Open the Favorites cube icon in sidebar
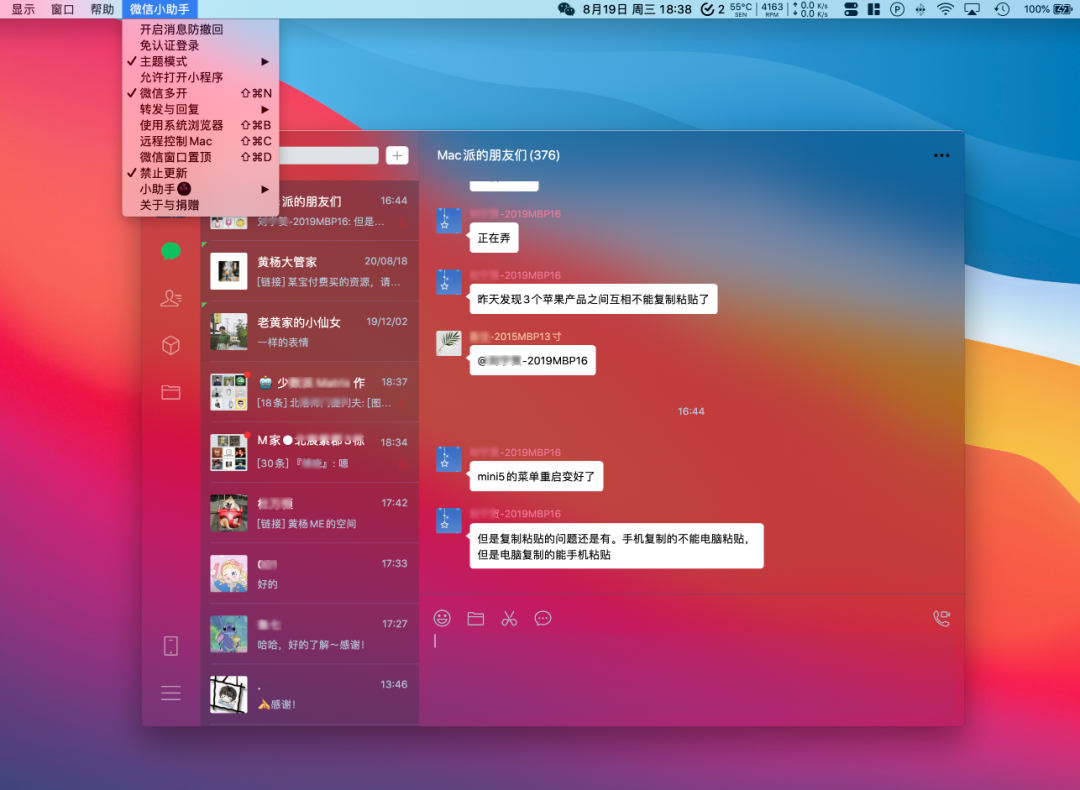The height and width of the screenshot is (790, 1080). click(x=171, y=345)
